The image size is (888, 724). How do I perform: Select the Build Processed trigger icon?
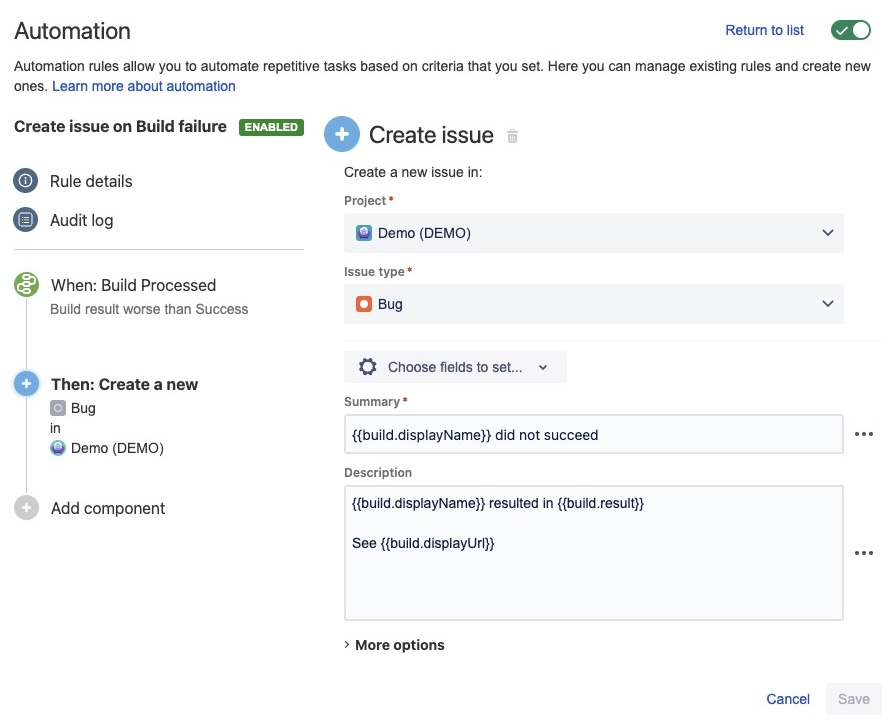point(25,285)
